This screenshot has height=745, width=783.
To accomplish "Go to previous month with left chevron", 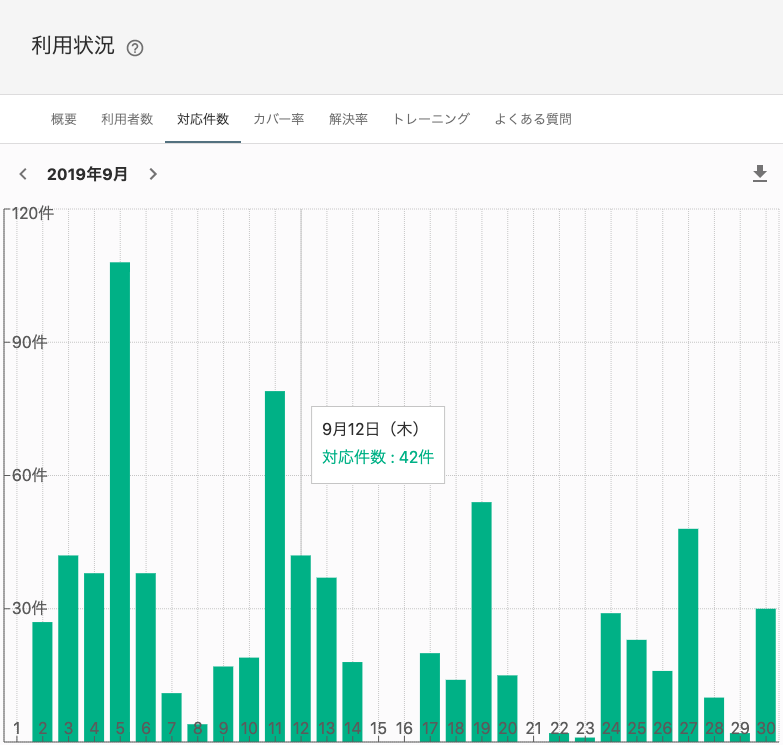I will pos(23,174).
